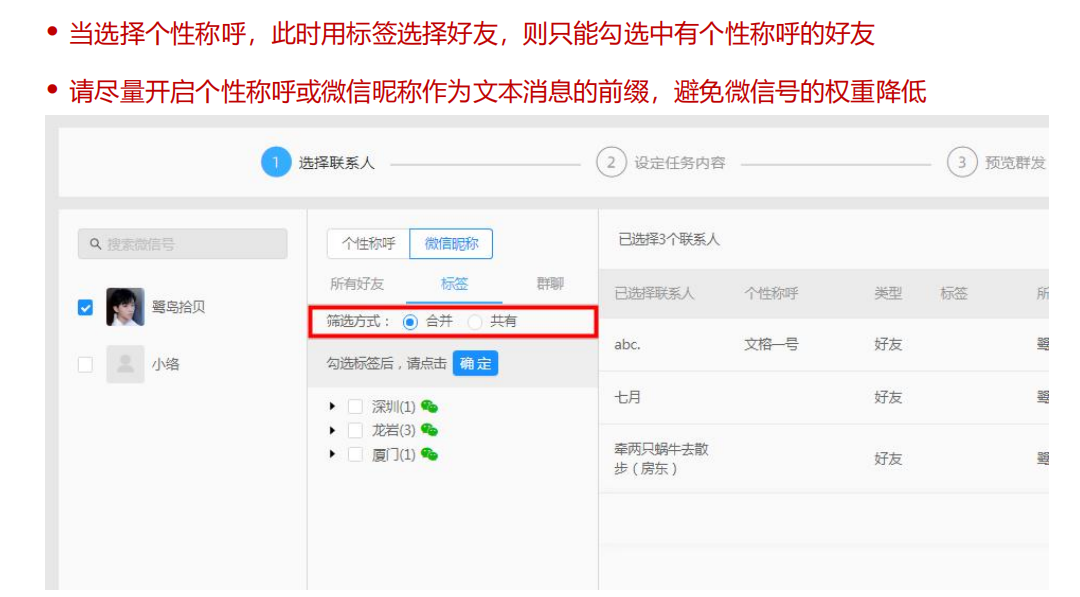Screen dimensions: 1080x597
Task: Click the step 2 circle for 设定任务内容
Action: click(x=611, y=161)
